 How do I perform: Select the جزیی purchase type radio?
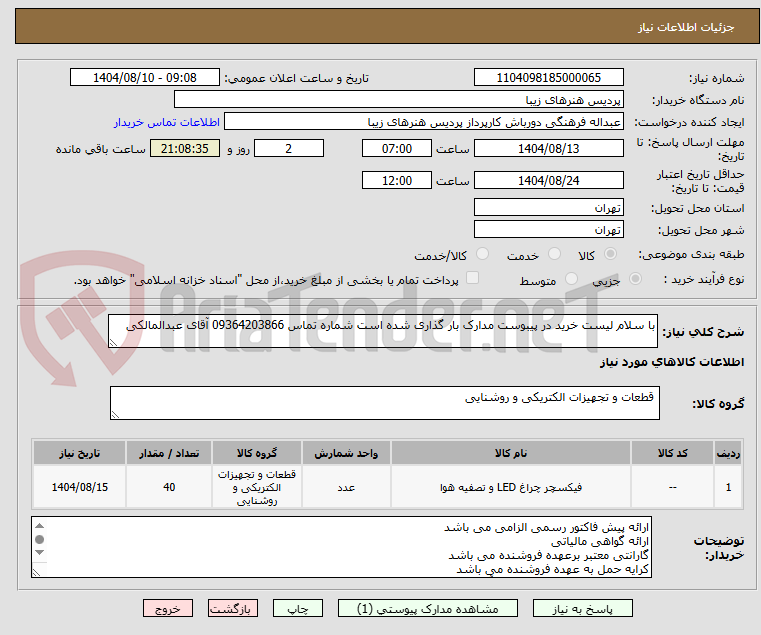tap(635, 279)
